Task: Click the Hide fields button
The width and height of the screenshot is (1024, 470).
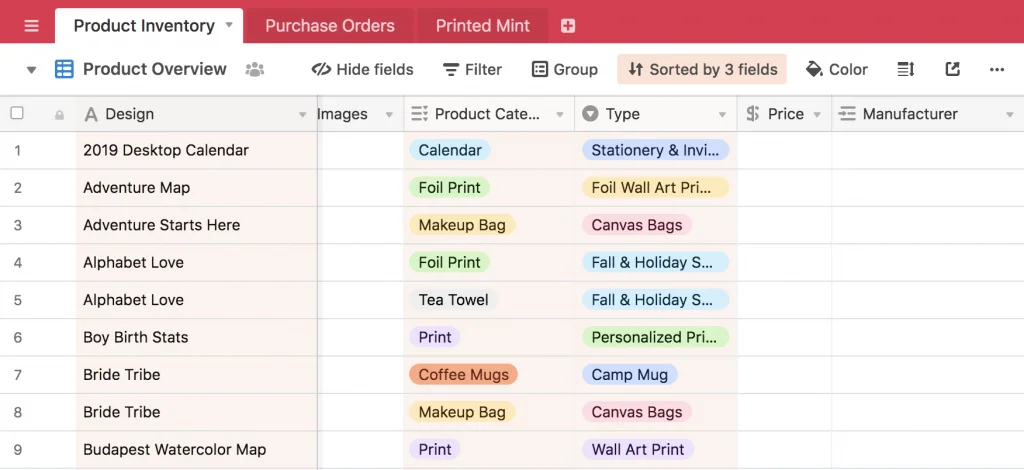Action: [x=362, y=69]
